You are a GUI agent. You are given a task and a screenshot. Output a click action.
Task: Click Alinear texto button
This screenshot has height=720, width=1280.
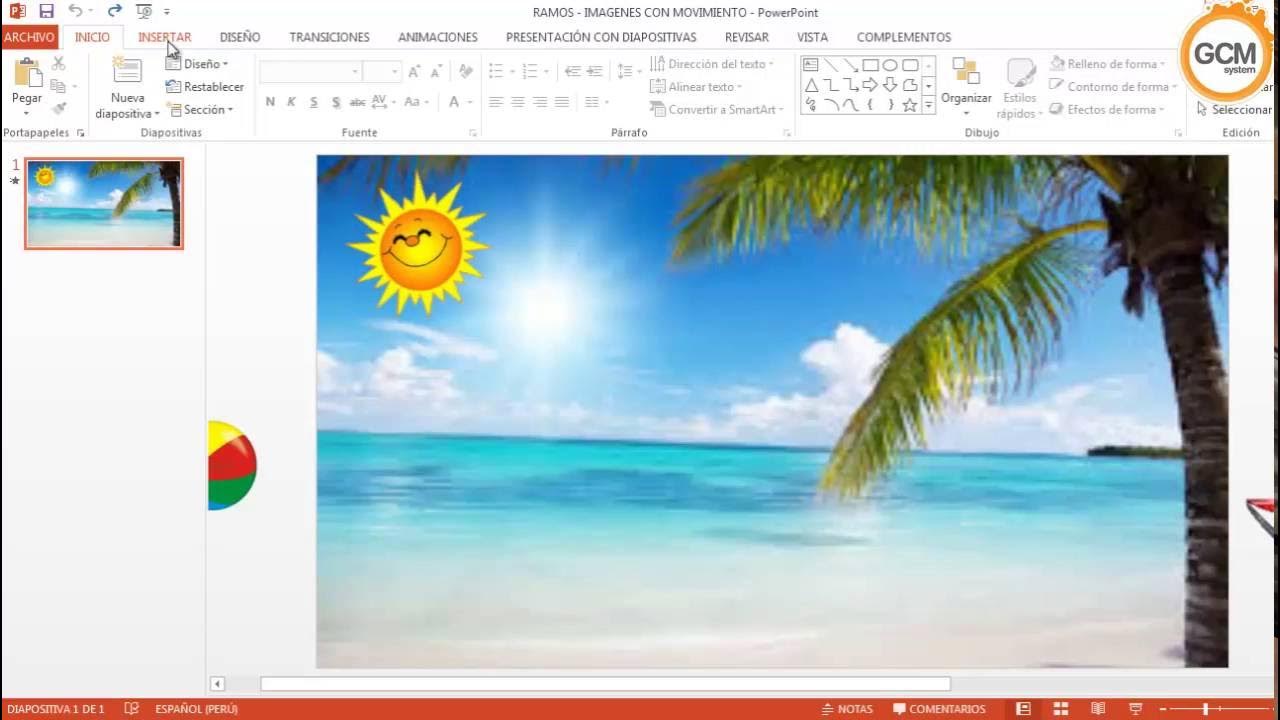(x=697, y=87)
